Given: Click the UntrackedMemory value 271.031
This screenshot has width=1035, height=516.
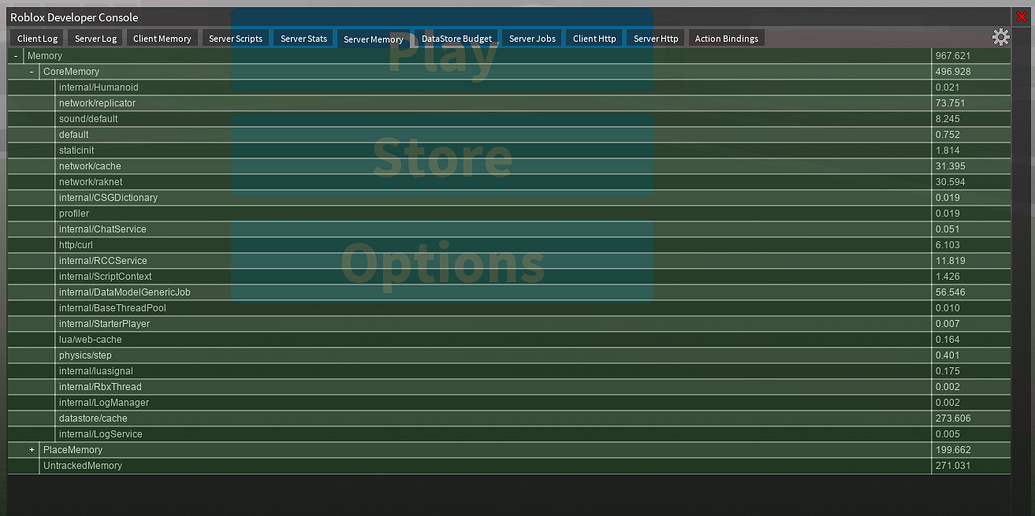Looking at the screenshot, I should coord(952,466).
